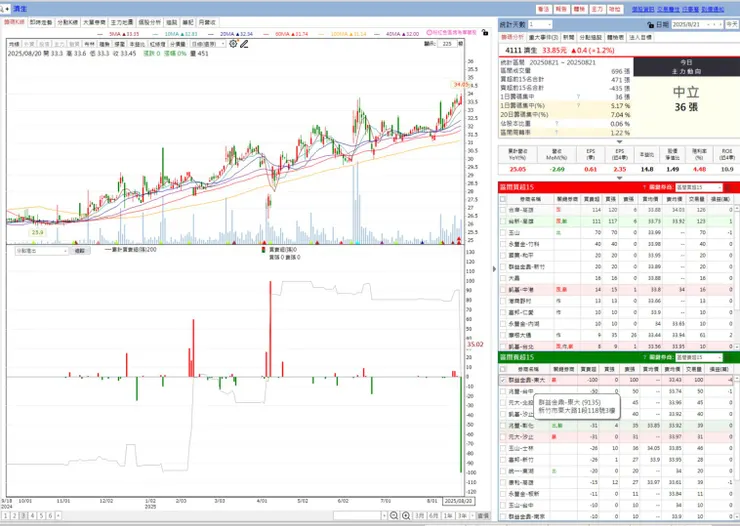Screen dimensions: 740x526
Task: Click the pink circle notice icon above the chart
Action: pyautogui.click(x=429, y=33)
